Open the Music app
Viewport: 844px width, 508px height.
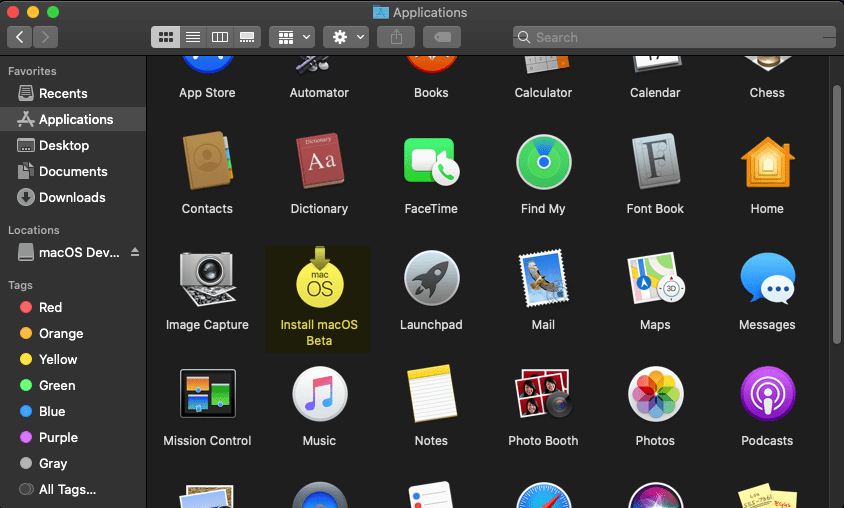click(319, 394)
